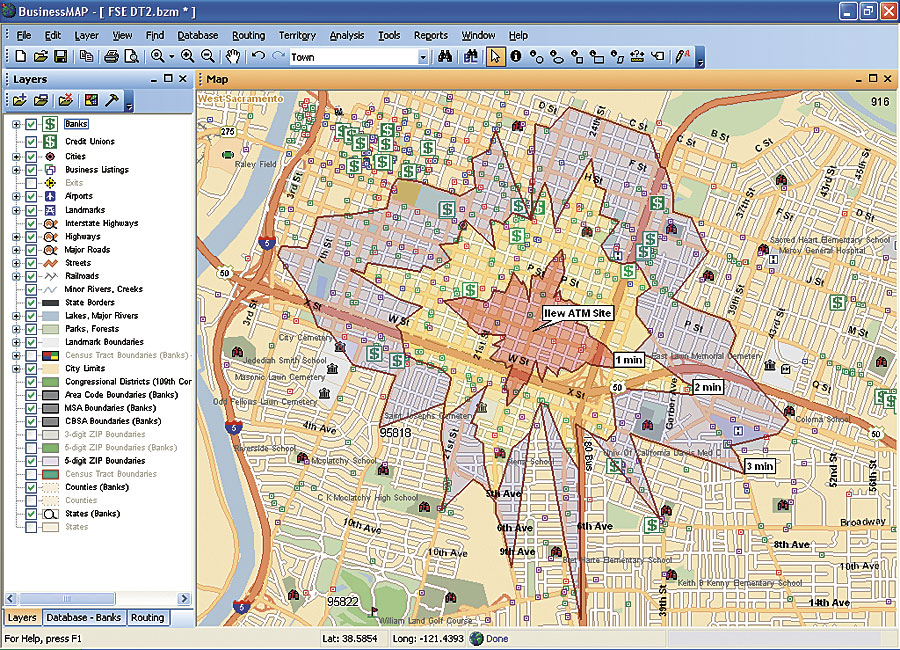Expand the Airports layer tree node
Image resolution: width=900 pixels, height=650 pixels.
(x=16, y=197)
